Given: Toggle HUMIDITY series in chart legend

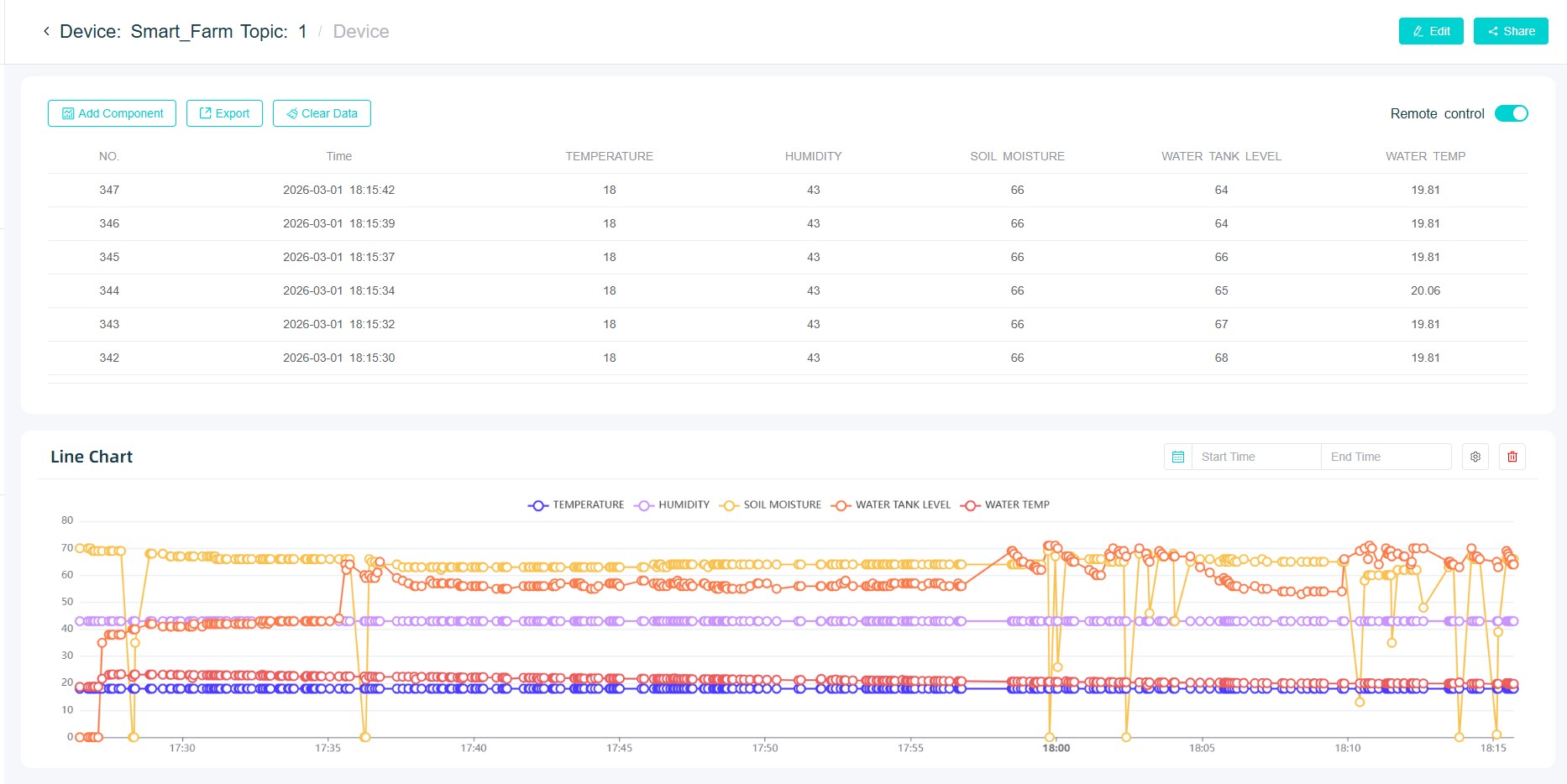Looking at the screenshot, I should (673, 504).
